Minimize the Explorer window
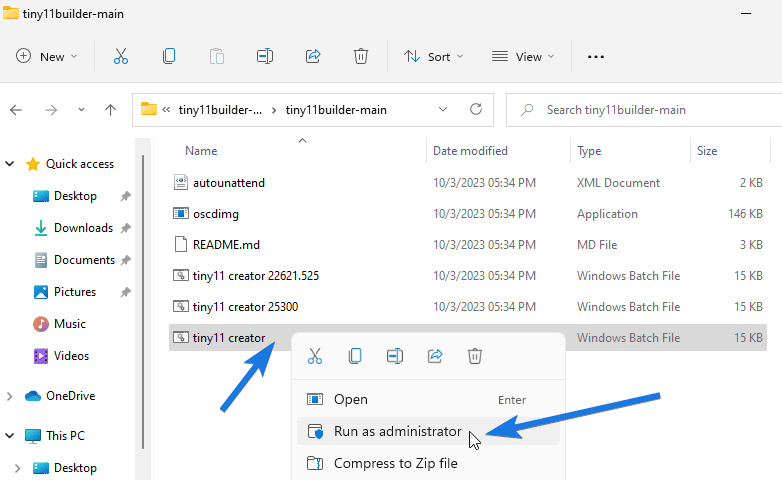Image resolution: width=782 pixels, height=480 pixels. coord(746,13)
